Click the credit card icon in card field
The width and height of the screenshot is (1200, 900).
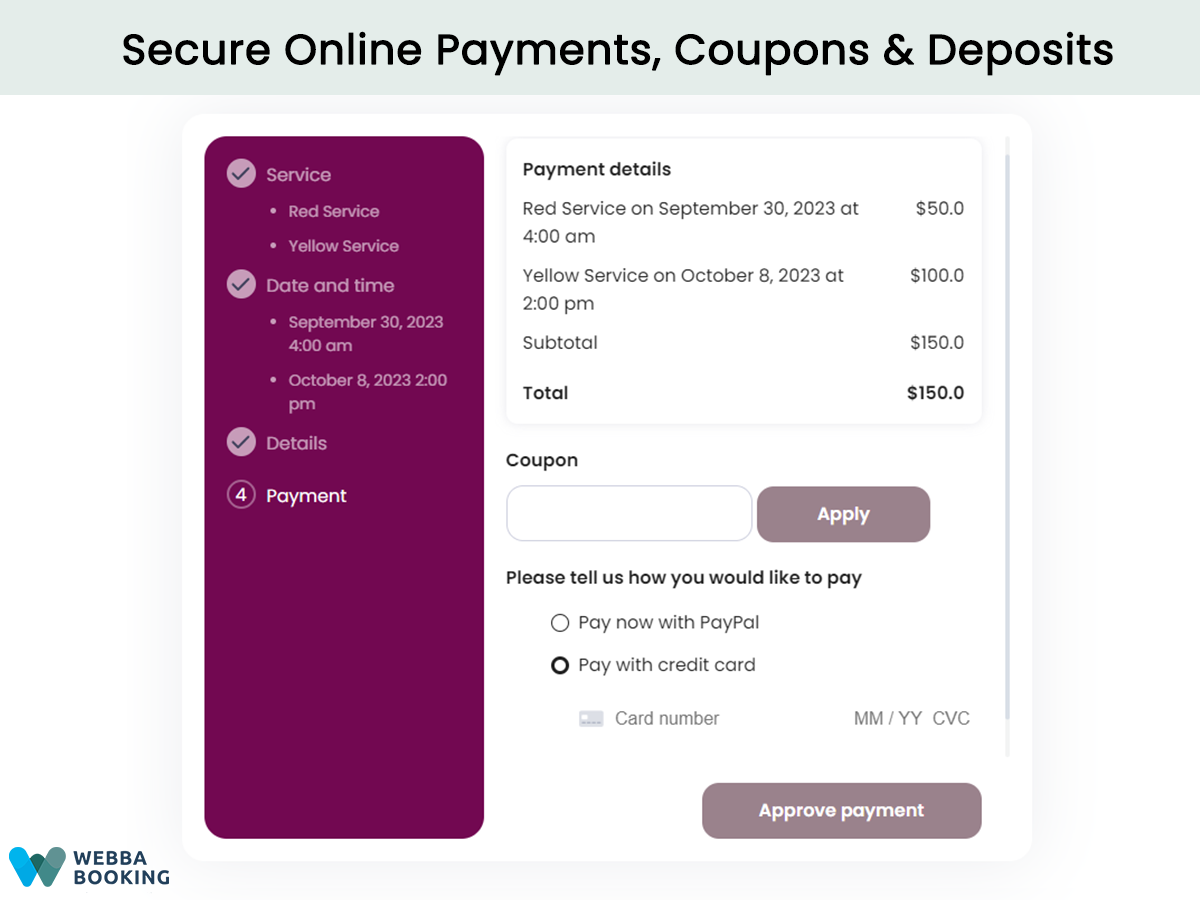[591, 718]
